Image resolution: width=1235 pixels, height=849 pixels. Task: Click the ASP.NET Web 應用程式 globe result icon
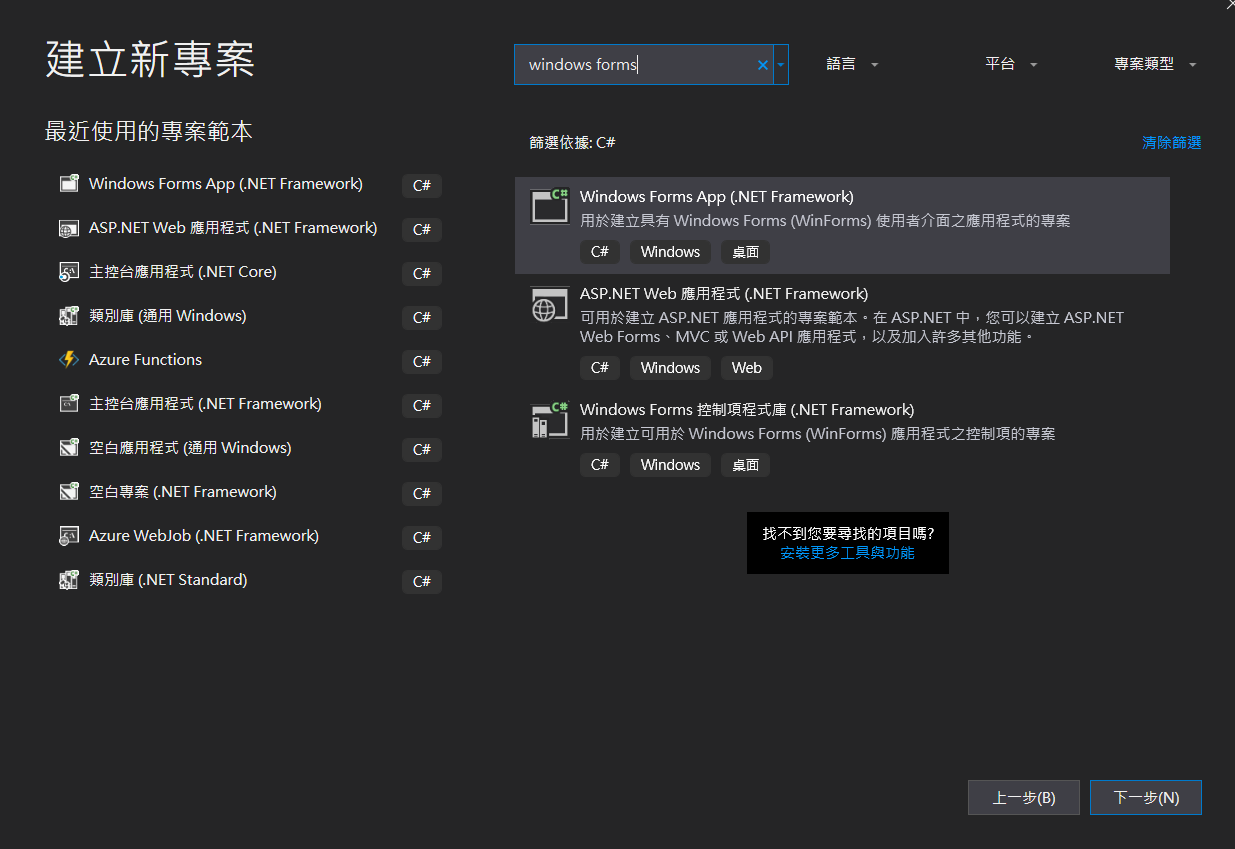click(x=549, y=304)
